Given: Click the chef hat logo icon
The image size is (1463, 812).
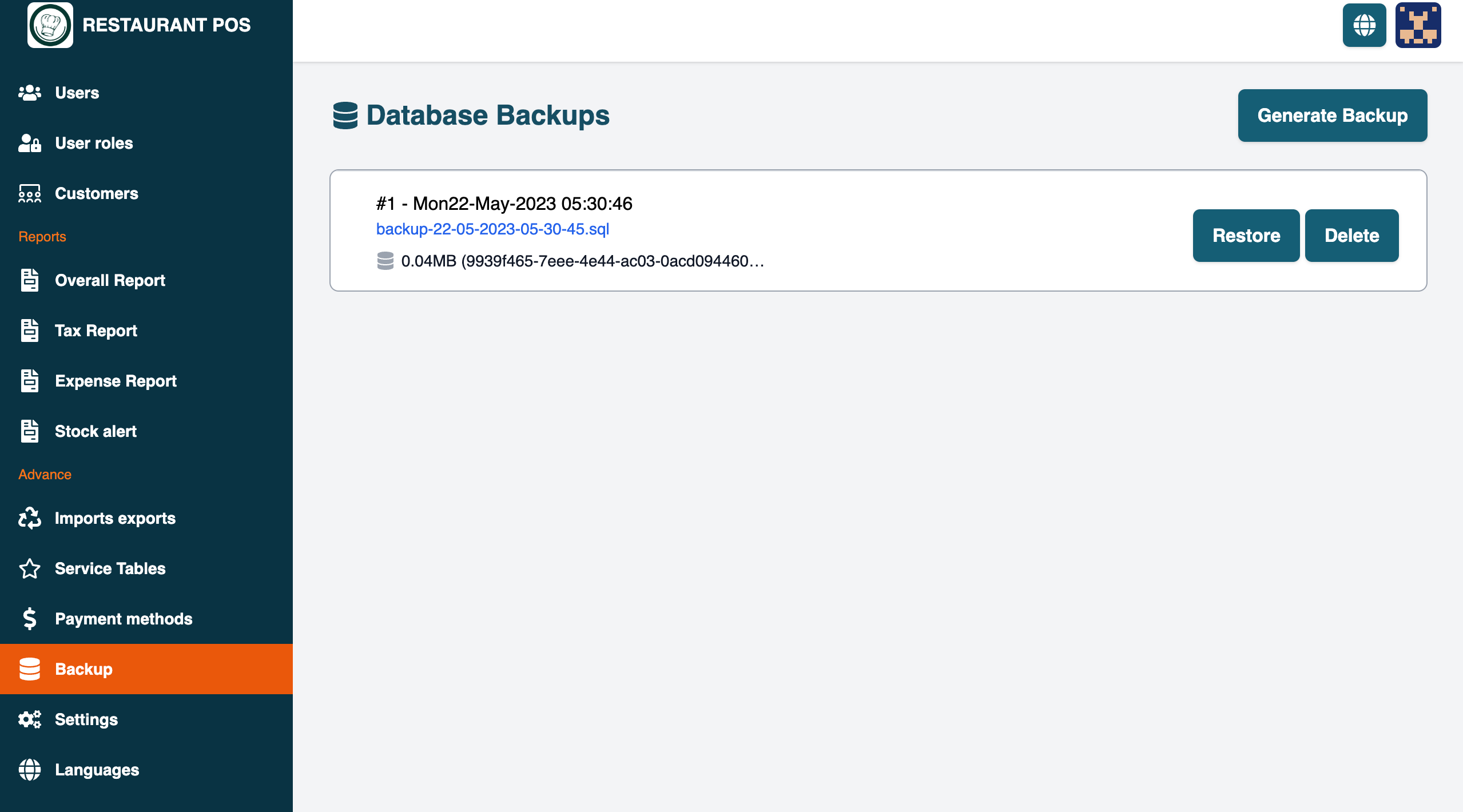Looking at the screenshot, I should point(50,25).
